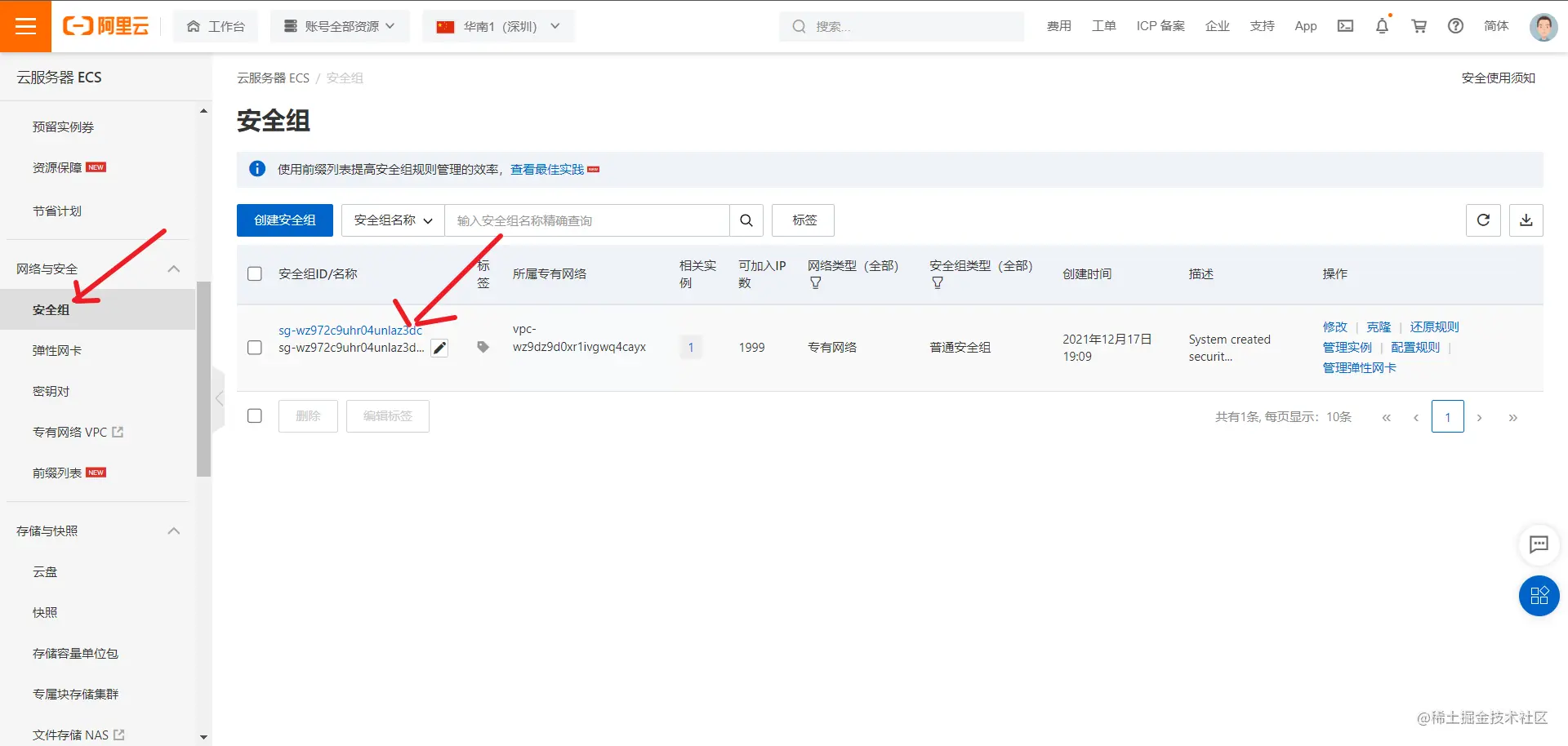Edit security group name with pencil icon
Screen dimensions: 1568x746
pyautogui.click(x=439, y=349)
